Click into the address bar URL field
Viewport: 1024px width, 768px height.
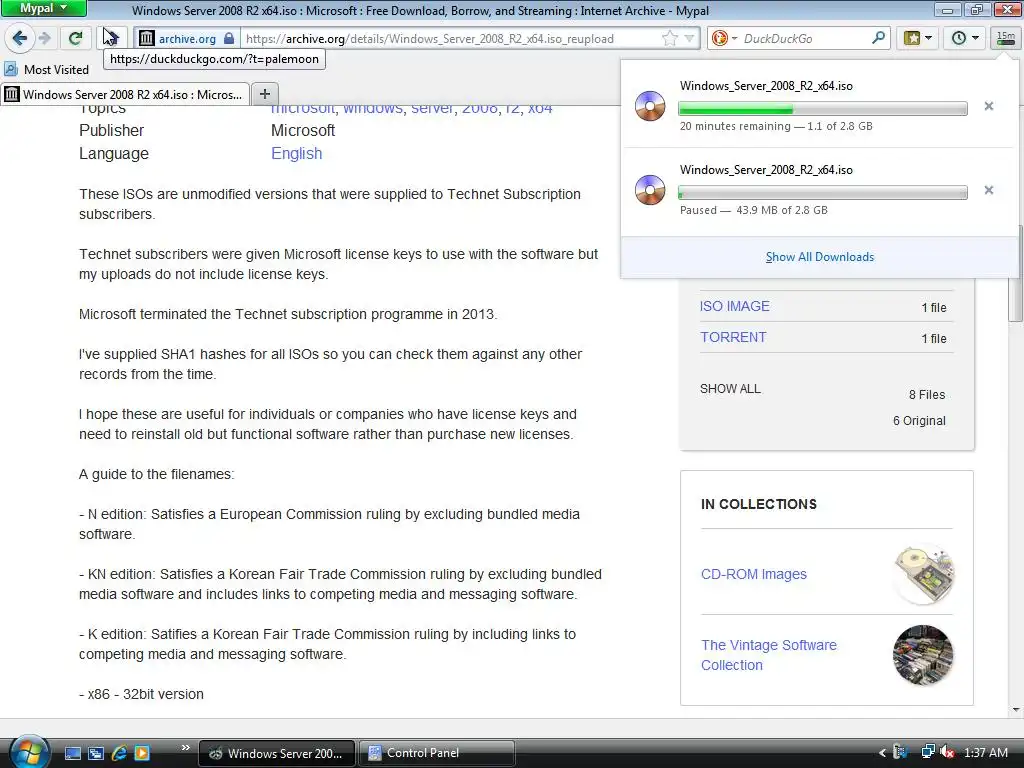(451, 39)
